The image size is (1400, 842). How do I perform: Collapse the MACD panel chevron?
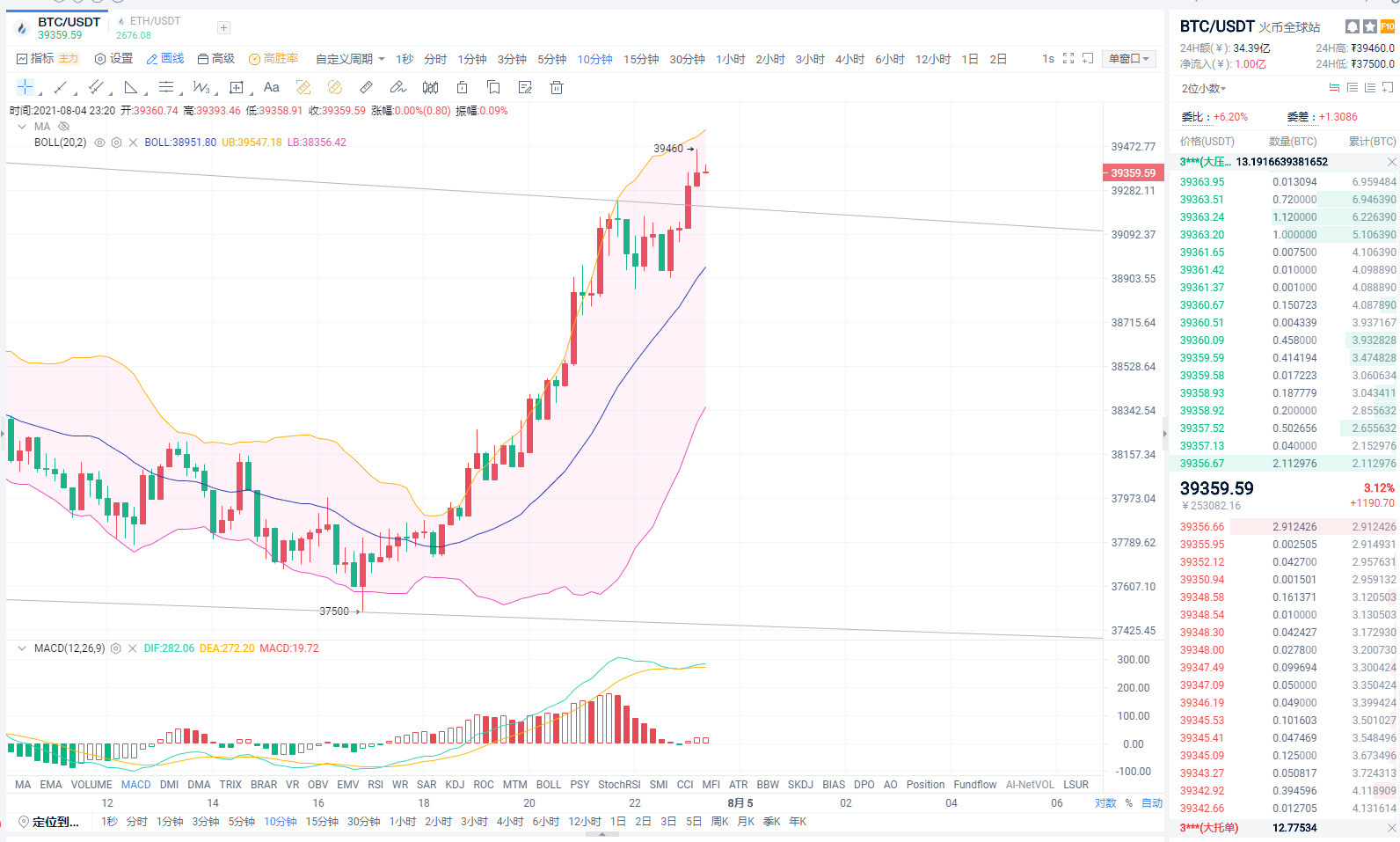pos(22,648)
